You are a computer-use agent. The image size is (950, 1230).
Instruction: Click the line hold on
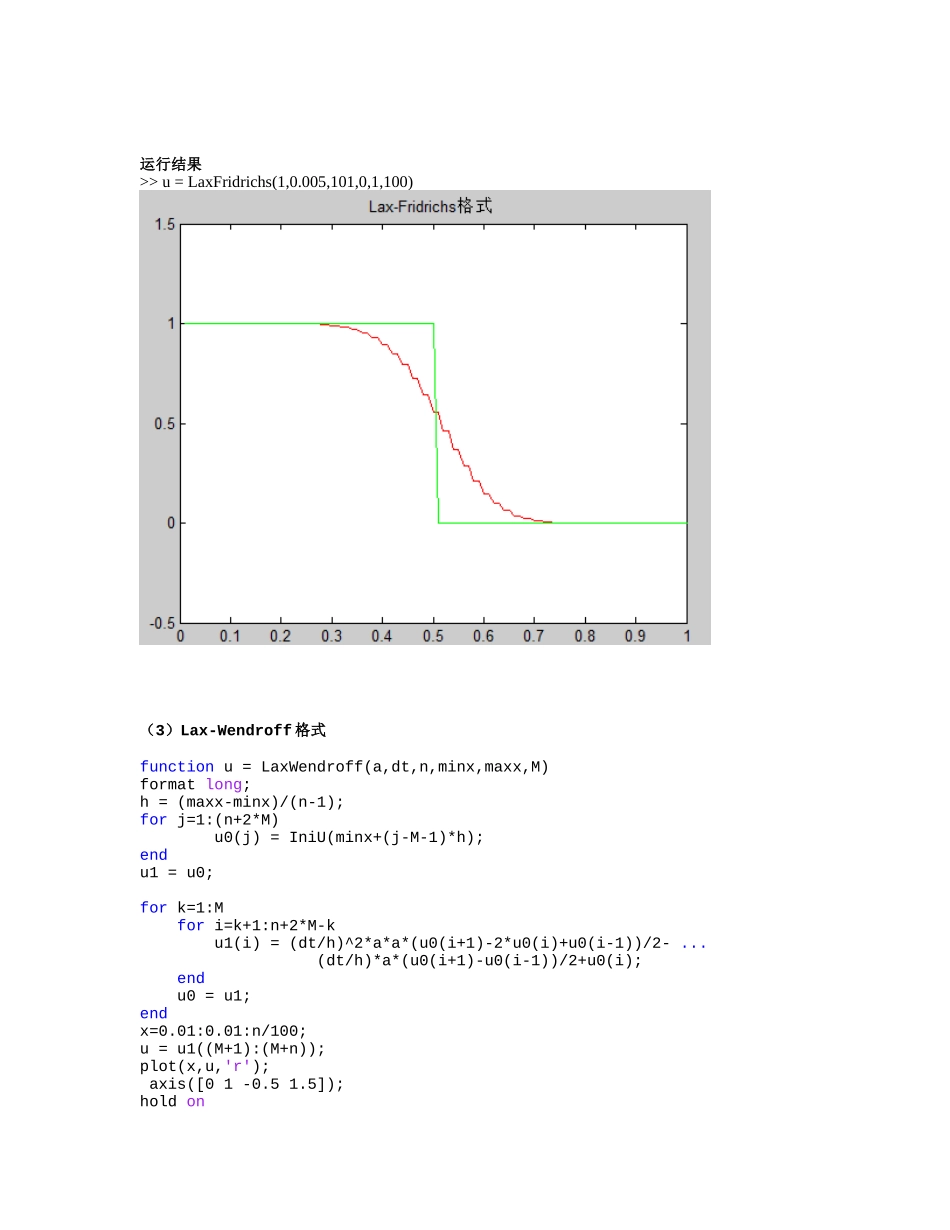pyautogui.click(x=172, y=1102)
